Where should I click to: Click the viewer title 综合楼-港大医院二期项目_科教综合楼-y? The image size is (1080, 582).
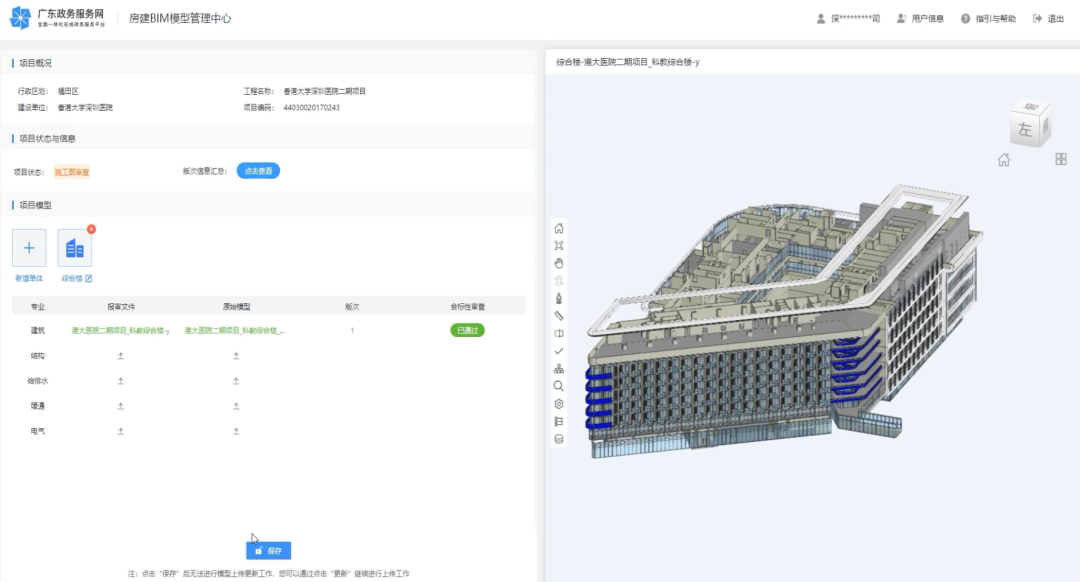pyautogui.click(x=627, y=62)
